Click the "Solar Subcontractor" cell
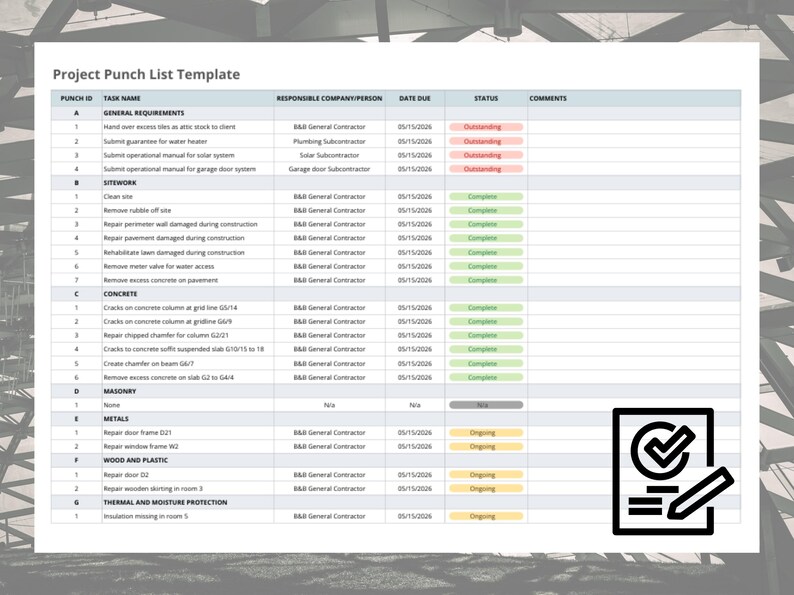794x595 pixels. 329,155
